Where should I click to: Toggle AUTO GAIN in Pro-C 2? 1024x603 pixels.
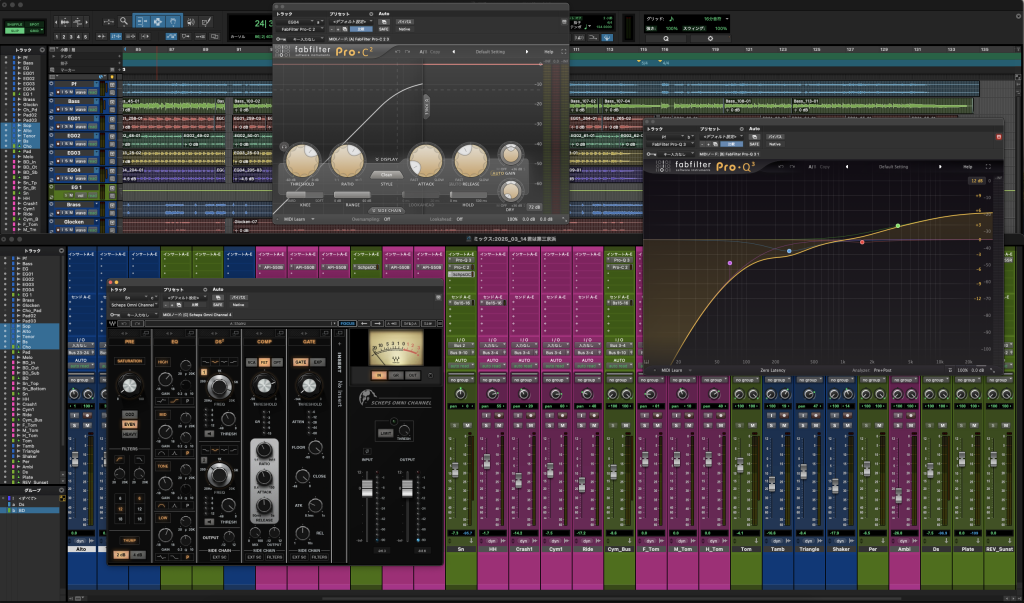coord(503,173)
